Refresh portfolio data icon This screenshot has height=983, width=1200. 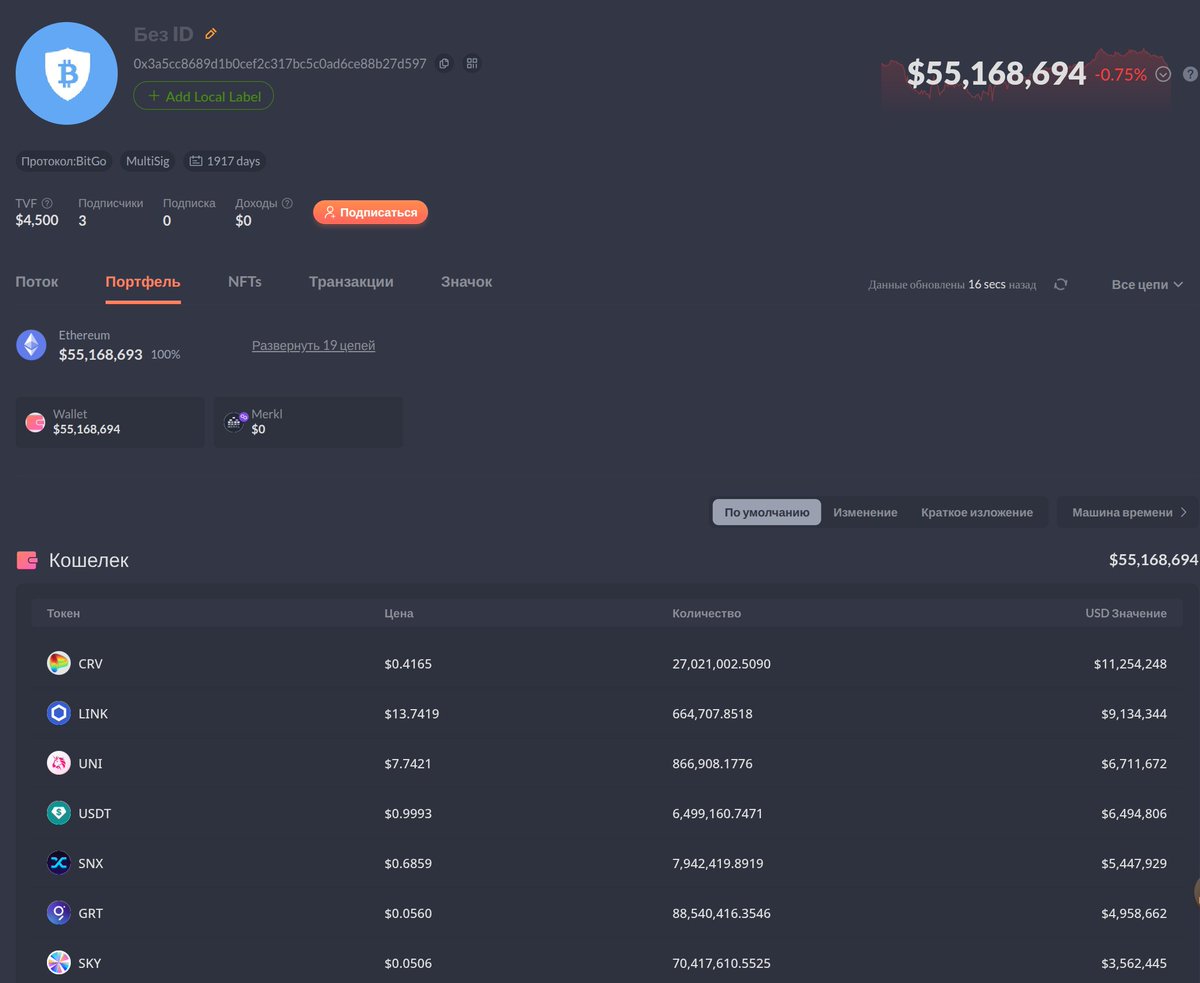point(1061,284)
